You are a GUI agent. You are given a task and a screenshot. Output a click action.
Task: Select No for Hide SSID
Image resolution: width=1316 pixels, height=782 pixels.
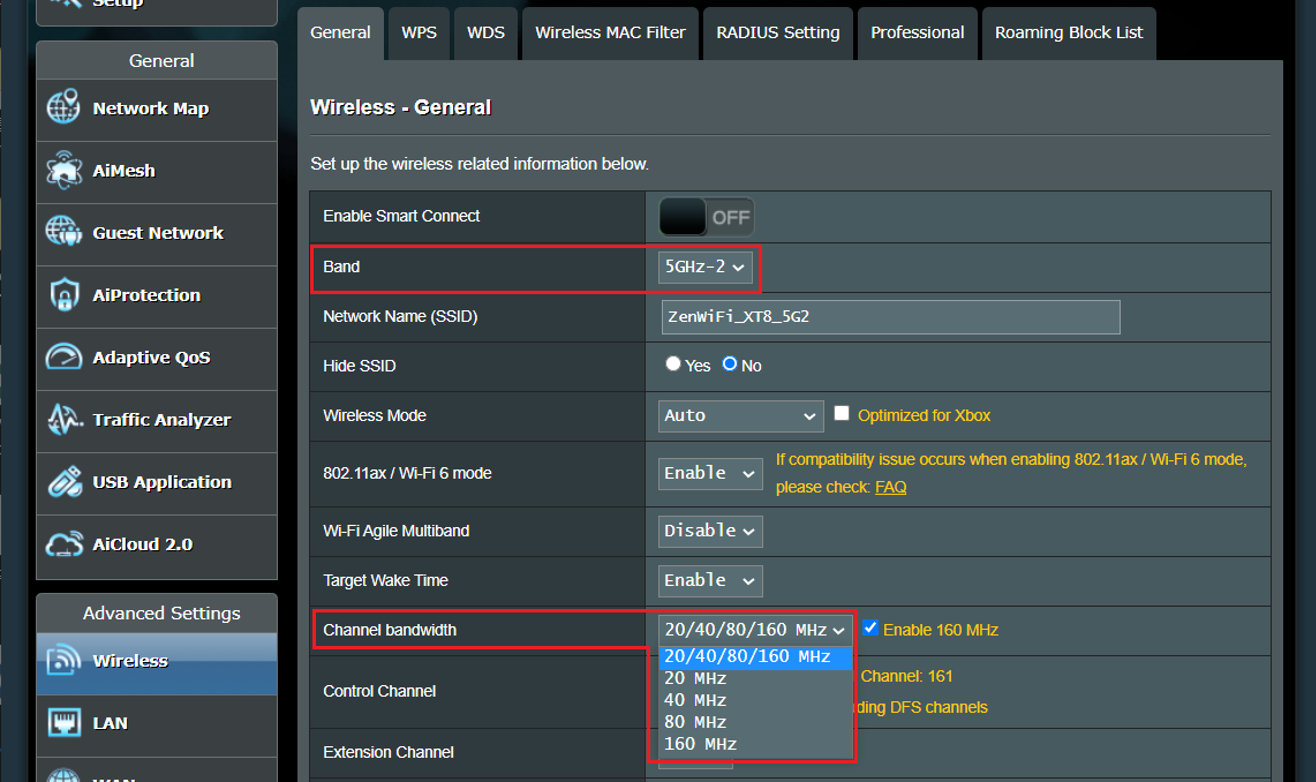pyautogui.click(x=730, y=364)
